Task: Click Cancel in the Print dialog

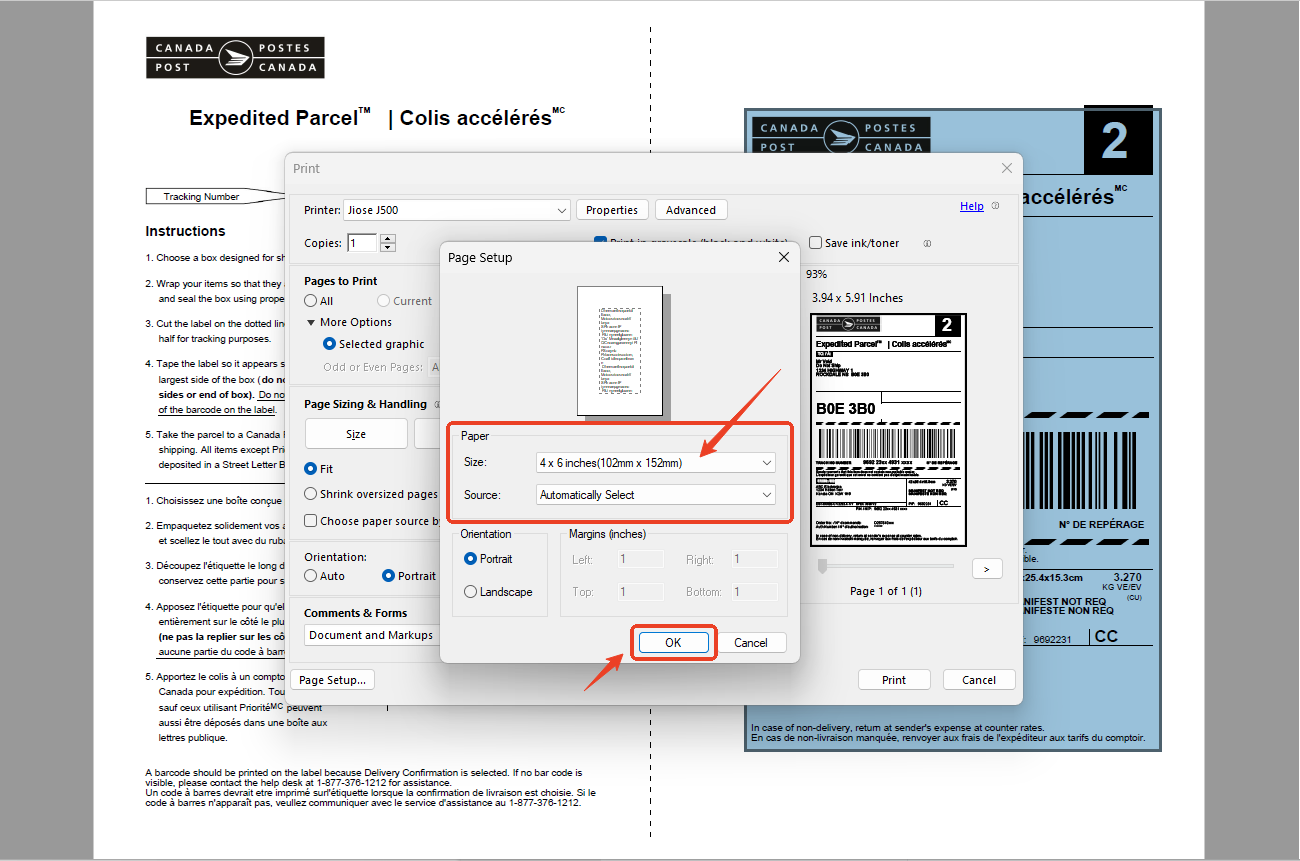Action: point(979,680)
